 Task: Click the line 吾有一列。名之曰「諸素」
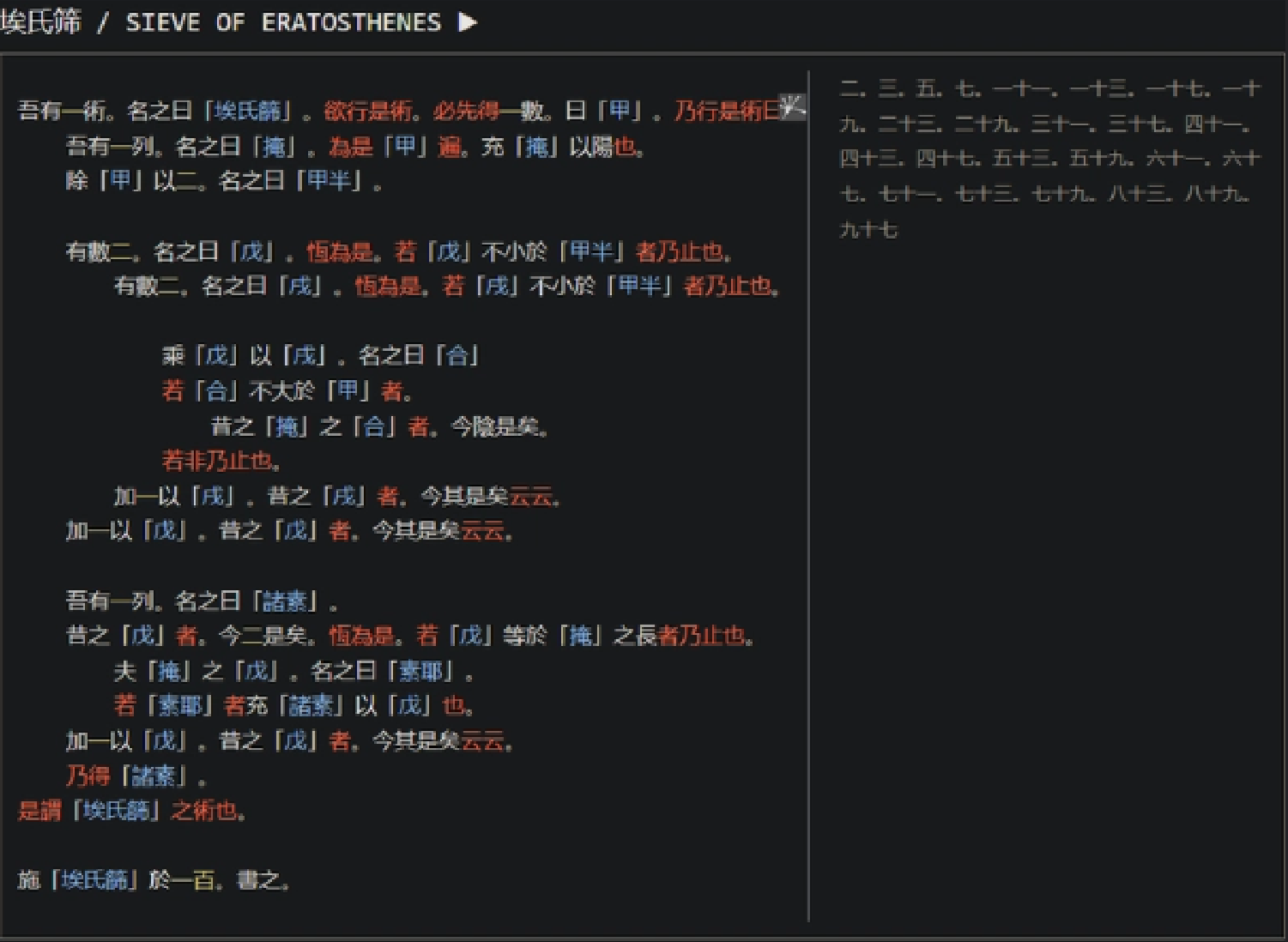202,601
